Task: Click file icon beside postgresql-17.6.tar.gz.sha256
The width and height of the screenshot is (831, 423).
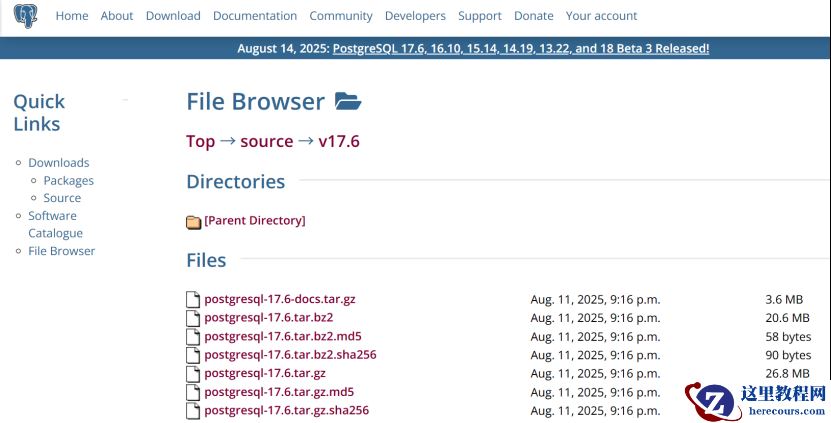Action: click(194, 410)
